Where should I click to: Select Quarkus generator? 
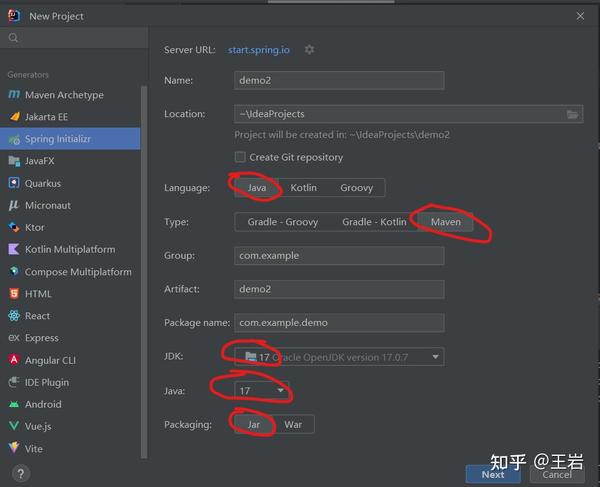coord(70,183)
